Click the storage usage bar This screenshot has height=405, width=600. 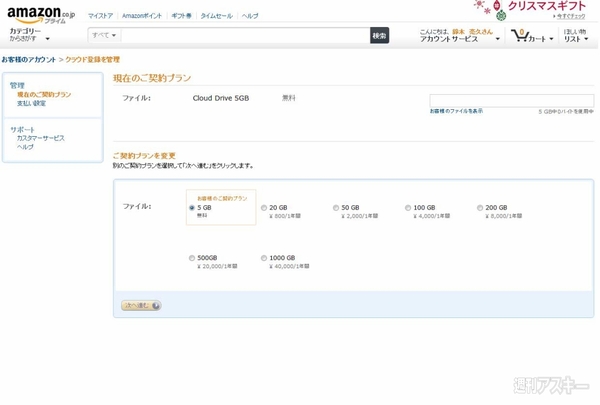(512, 101)
